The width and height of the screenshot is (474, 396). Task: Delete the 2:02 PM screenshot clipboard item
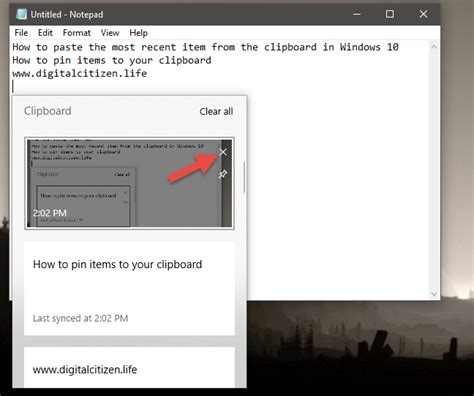pyautogui.click(x=223, y=152)
